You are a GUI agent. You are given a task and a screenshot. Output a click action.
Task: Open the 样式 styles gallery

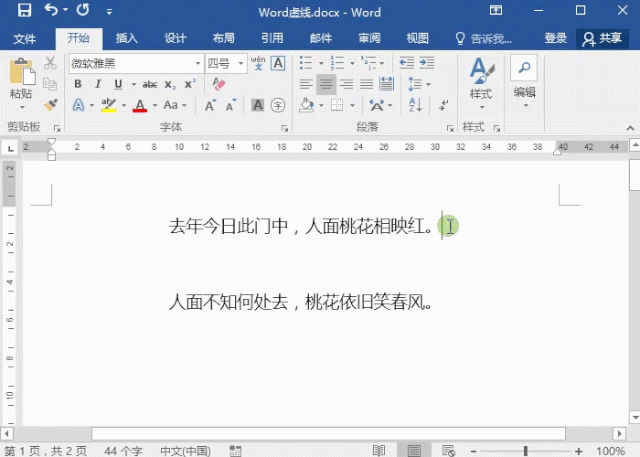[482, 84]
